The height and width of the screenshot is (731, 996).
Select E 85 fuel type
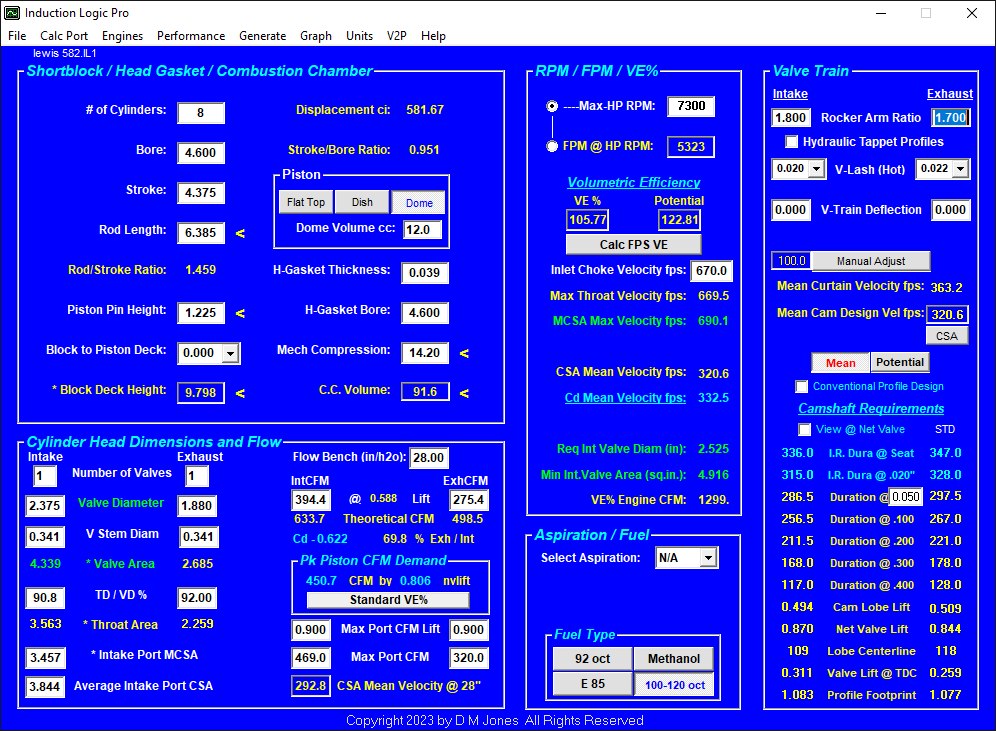tap(593, 684)
